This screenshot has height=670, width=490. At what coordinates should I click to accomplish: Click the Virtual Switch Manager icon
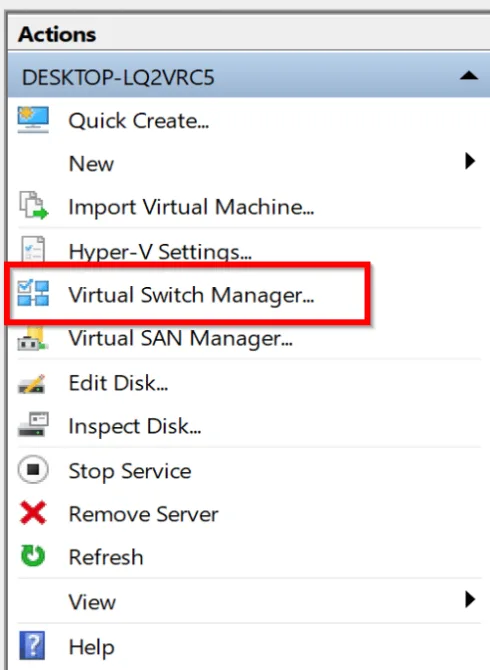pos(33,293)
